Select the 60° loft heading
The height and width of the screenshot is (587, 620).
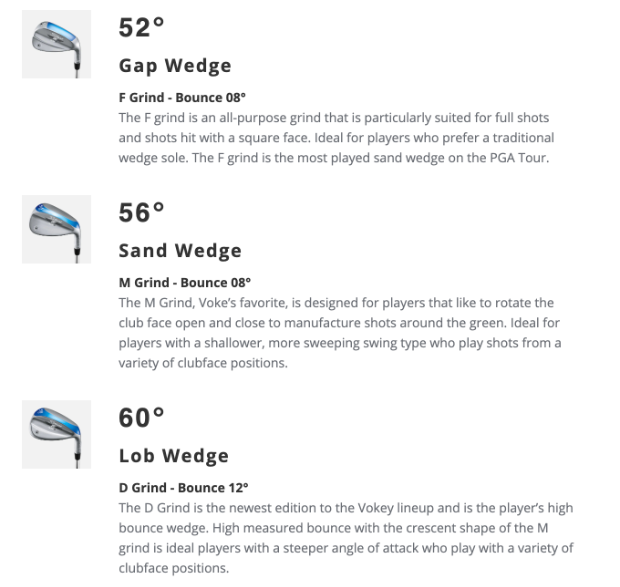pyautogui.click(x=141, y=418)
